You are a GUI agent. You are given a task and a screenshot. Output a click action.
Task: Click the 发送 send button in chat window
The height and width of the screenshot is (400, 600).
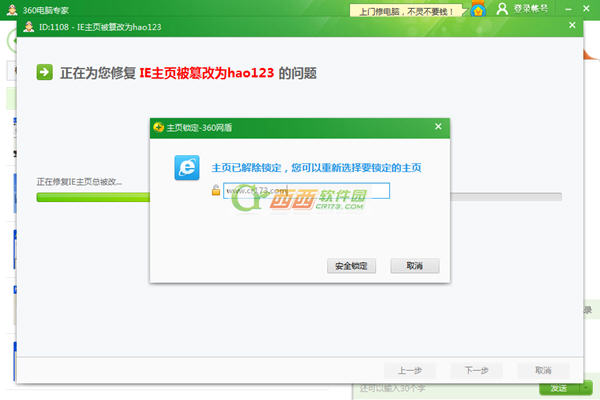559,389
